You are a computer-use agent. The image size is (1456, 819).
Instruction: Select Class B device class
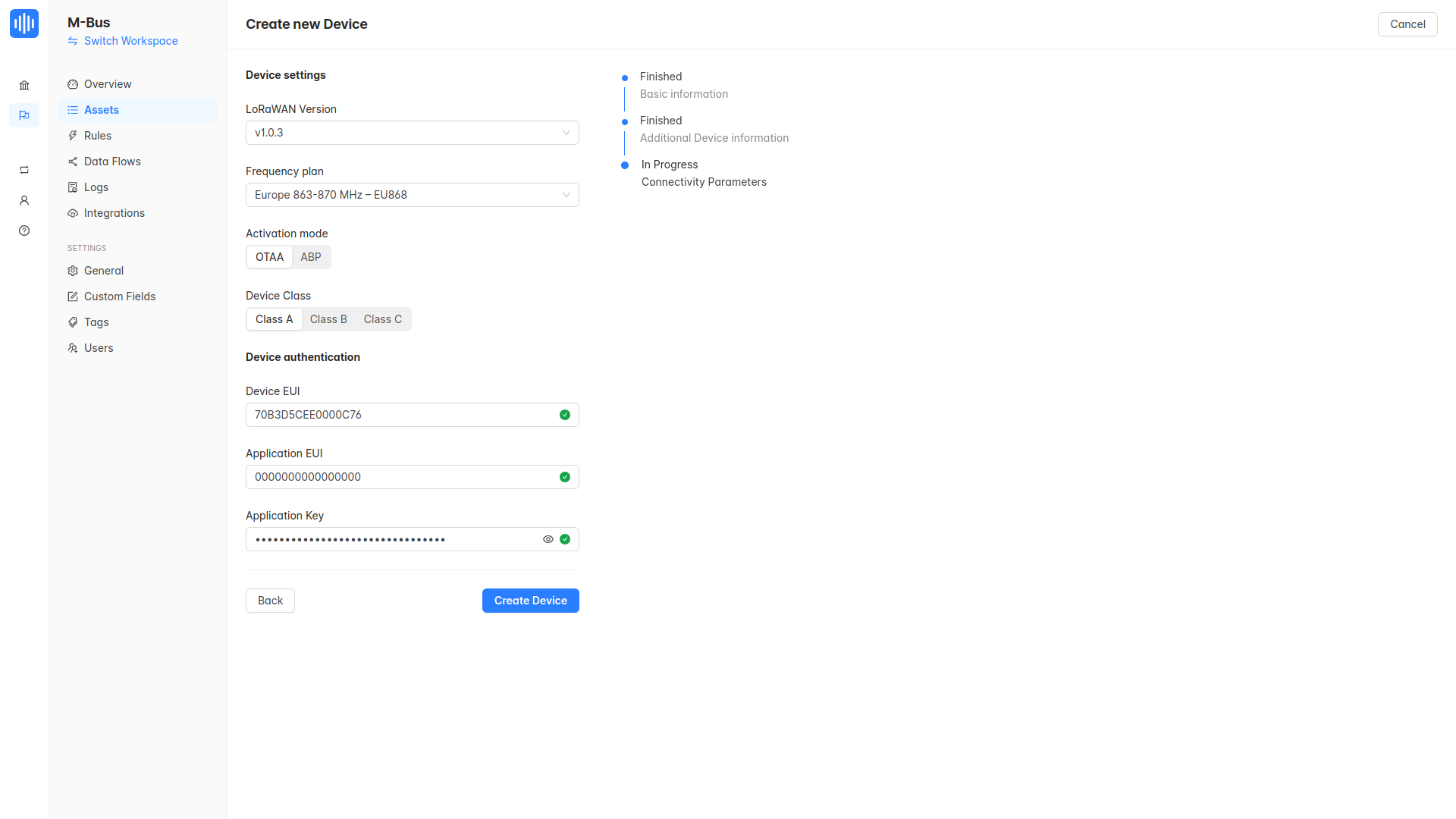click(x=328, y=319)
